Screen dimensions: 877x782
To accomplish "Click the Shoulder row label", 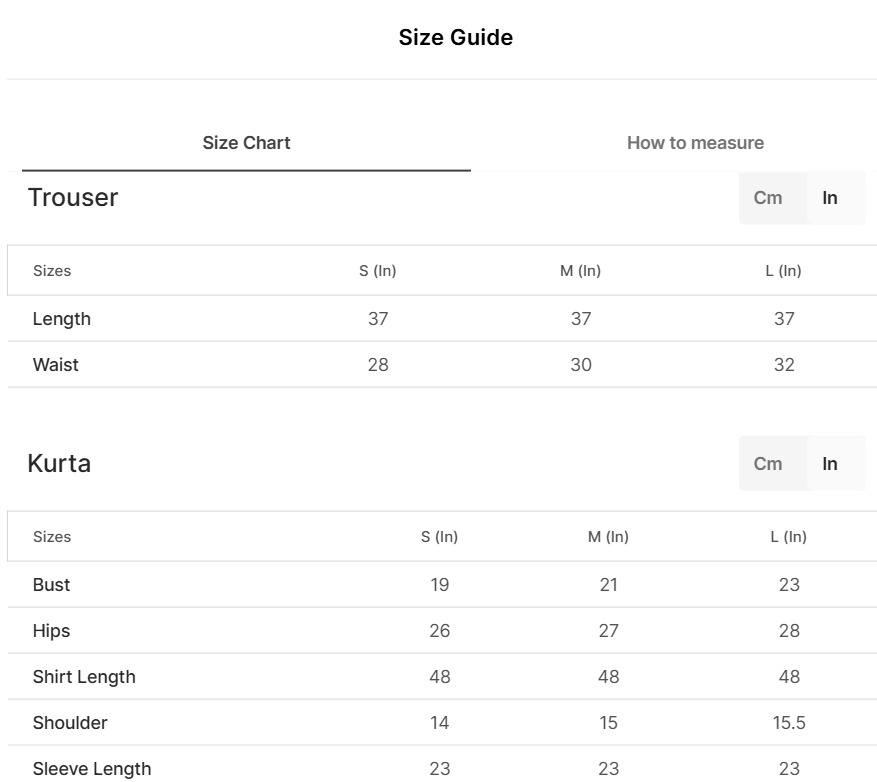I will coord(70,723).
